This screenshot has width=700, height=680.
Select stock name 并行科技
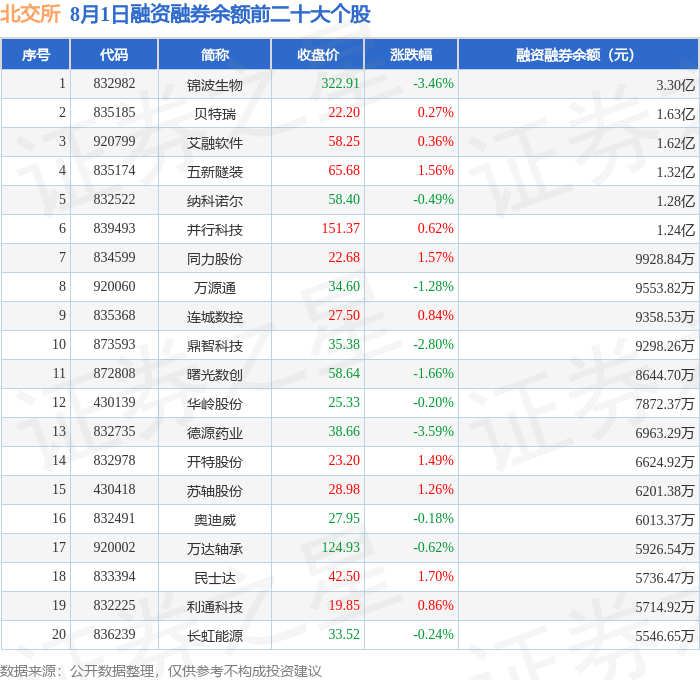[215, 230]
